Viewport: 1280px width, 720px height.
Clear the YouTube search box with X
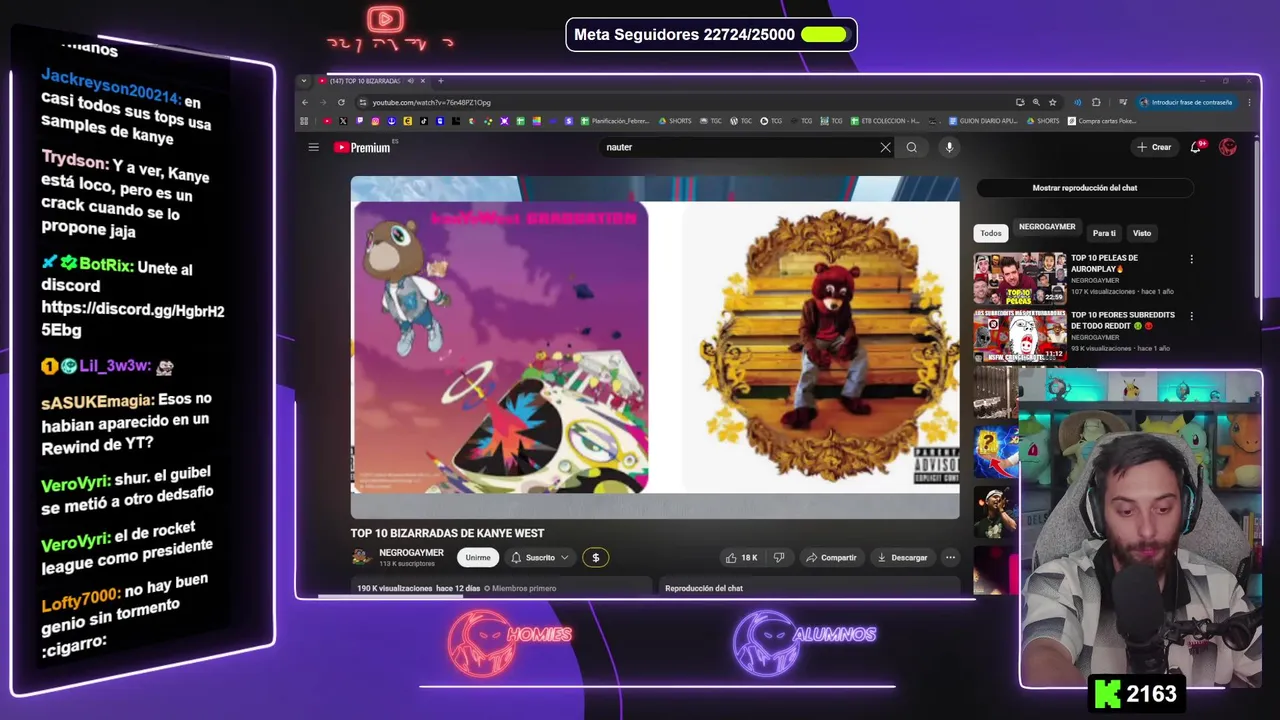[885, 147]
